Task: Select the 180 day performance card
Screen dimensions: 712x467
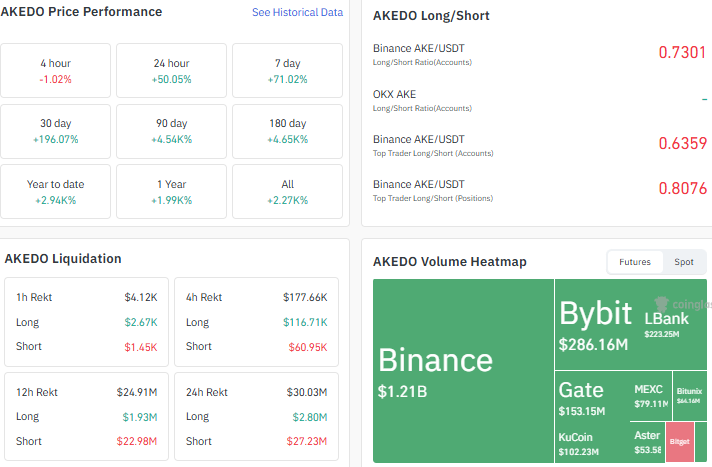Action: pos(287,131)
